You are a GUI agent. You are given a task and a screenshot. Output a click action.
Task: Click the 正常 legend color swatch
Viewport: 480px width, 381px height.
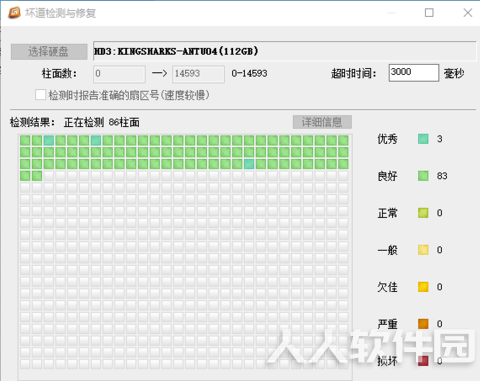click(x=423, y=213)
